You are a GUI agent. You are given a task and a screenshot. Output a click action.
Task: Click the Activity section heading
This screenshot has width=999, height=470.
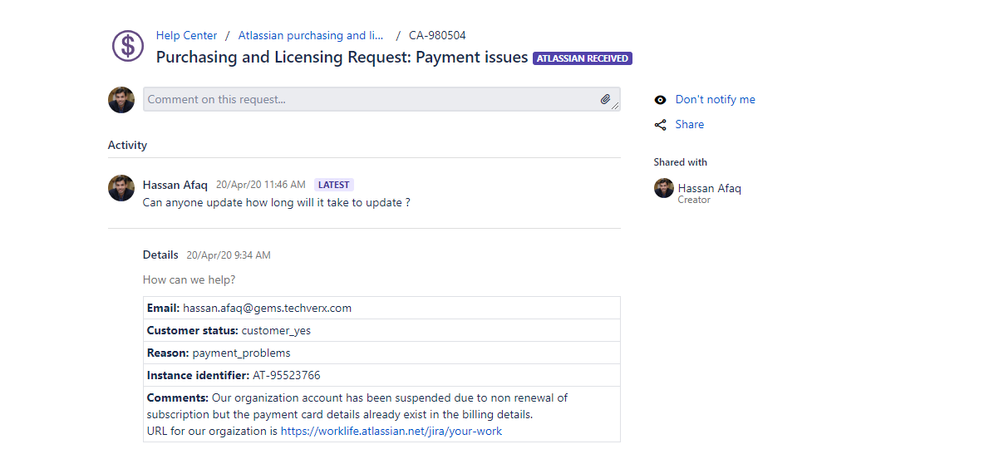(127, 145)
